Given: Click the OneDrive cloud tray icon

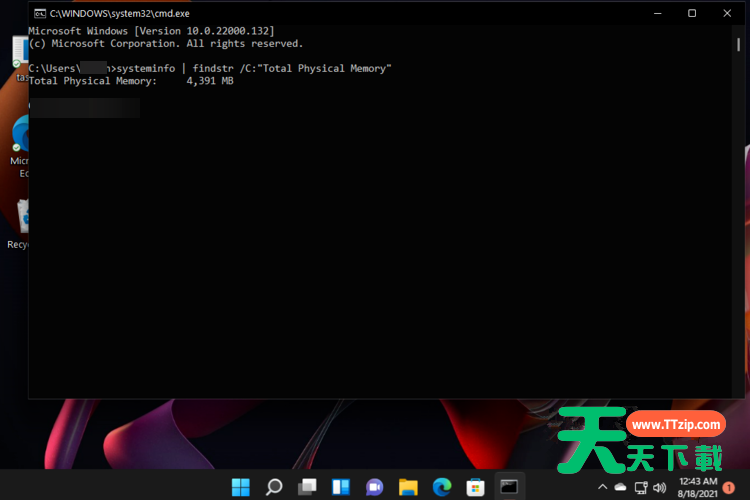Looking at the screenshot, I should tap(620, 487).
